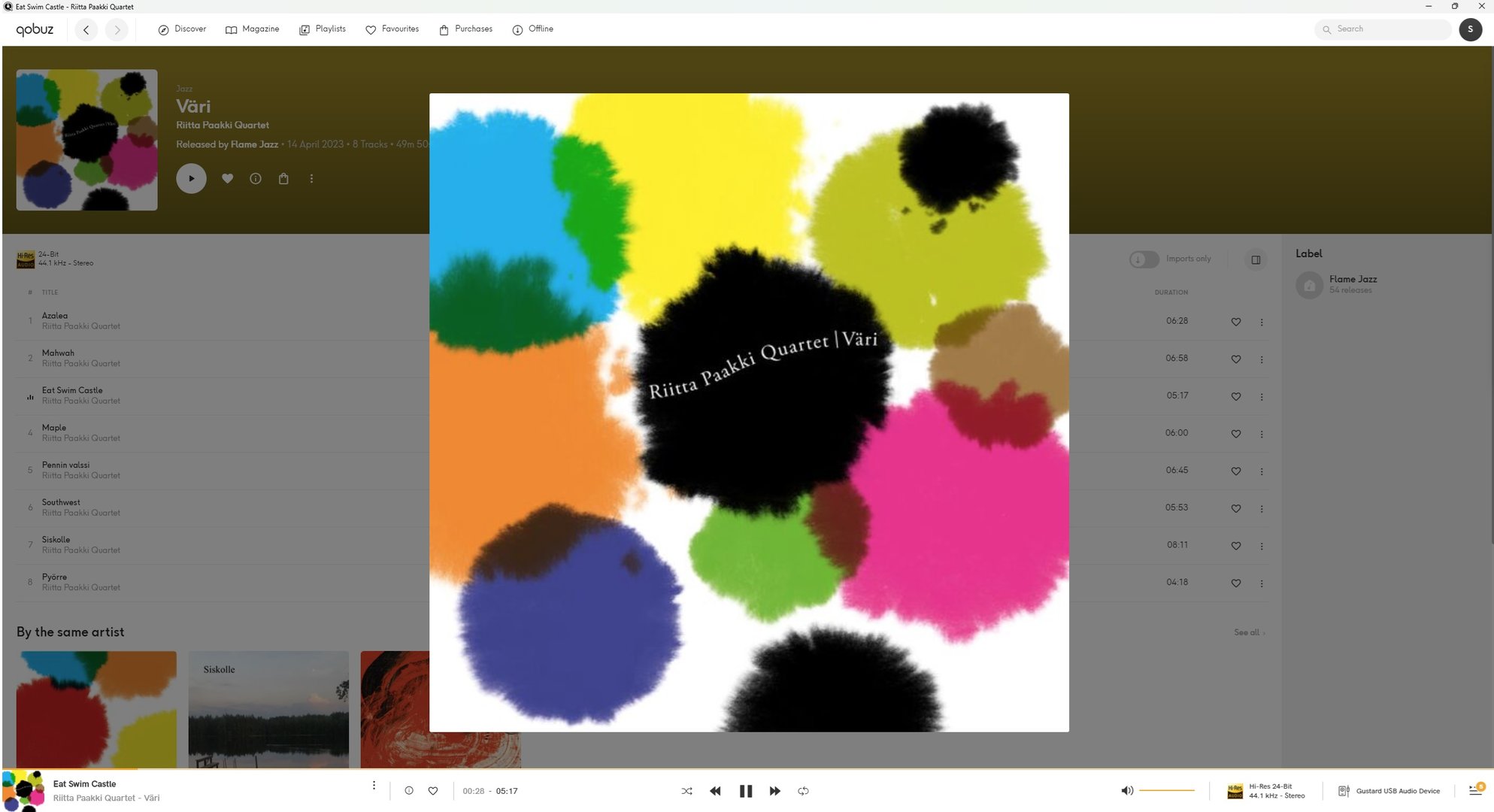Image resolution: width=1494 pixels, height=812 pixels.
Task: Favourite the Eat Swim Castle track
Action: [x=1235, y=396]
